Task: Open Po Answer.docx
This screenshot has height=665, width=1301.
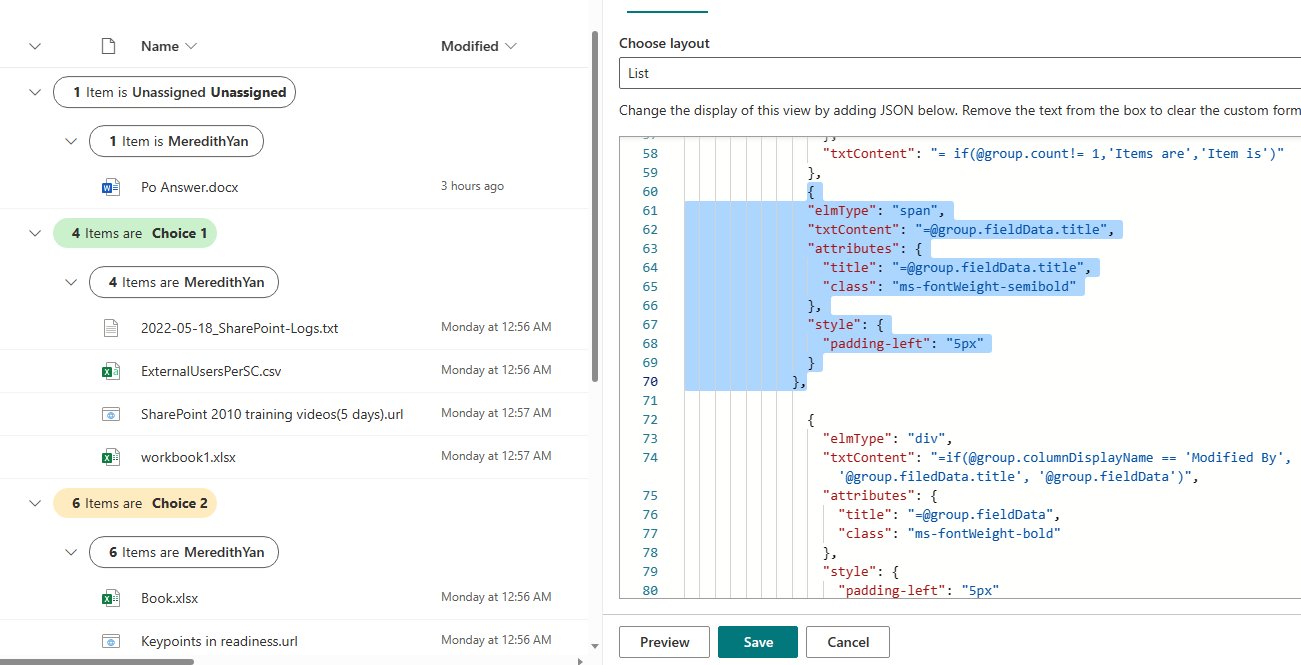Action: click(190, 187)
